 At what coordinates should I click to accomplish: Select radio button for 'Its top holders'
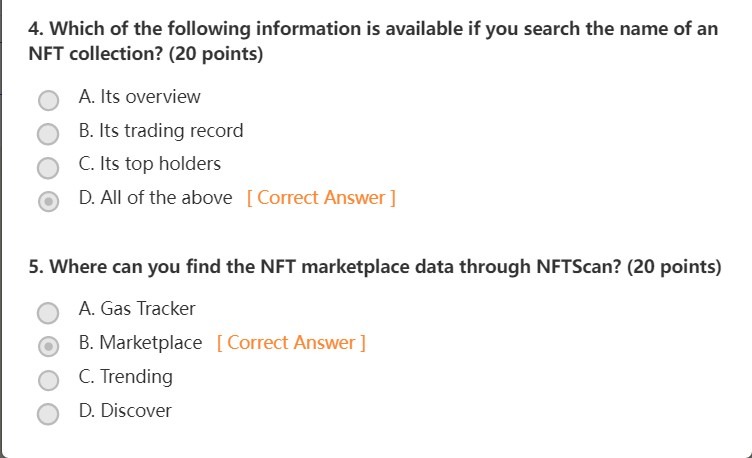48,166
